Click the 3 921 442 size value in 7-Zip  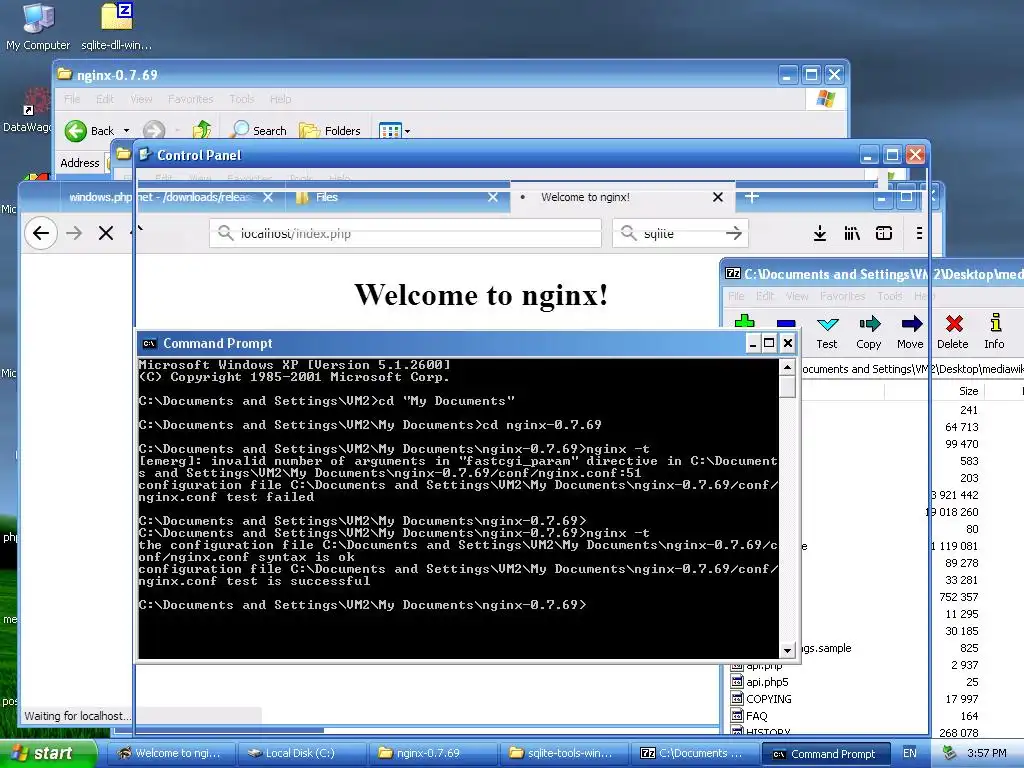tap(954, 495)
